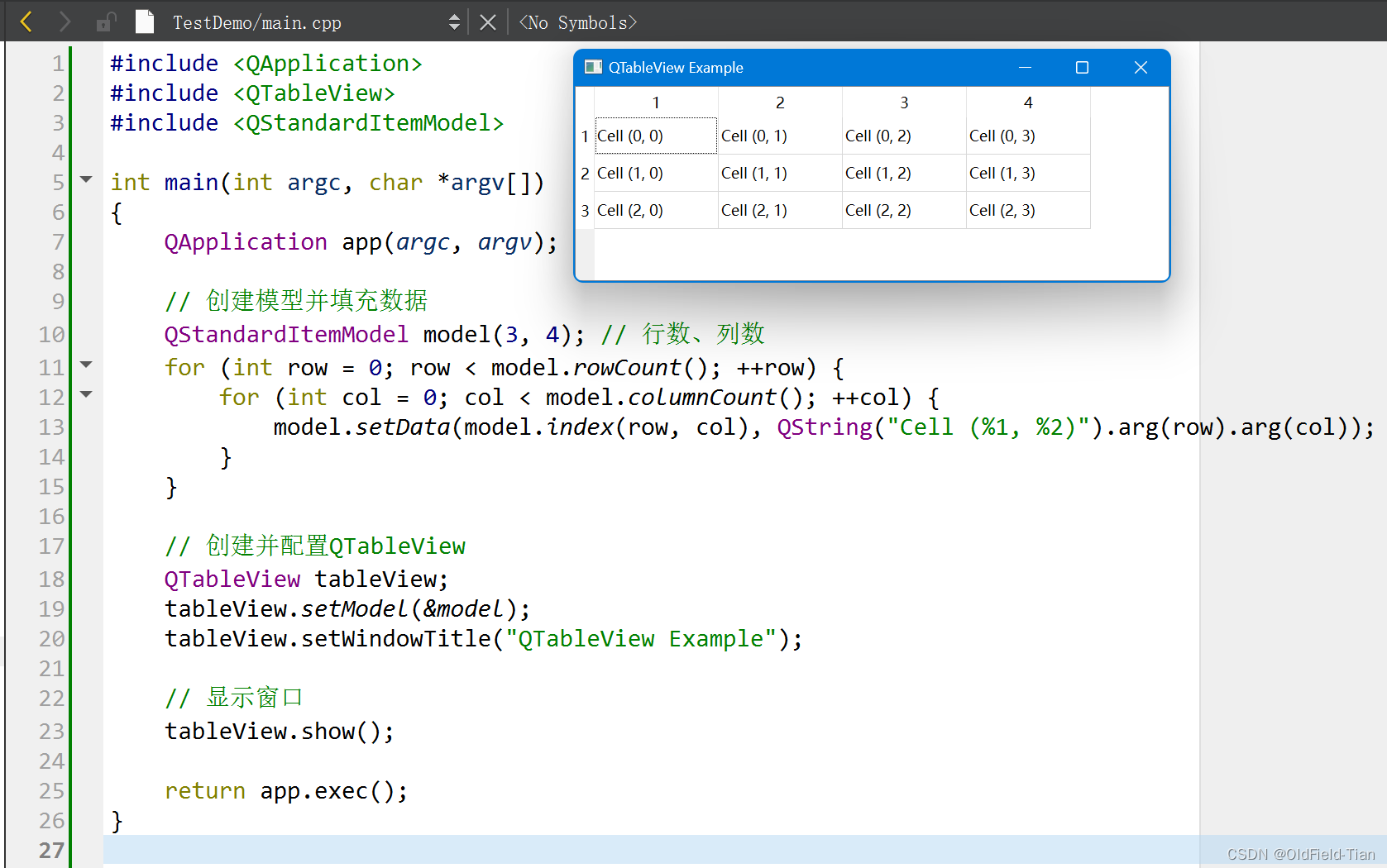Select row header 3 in table
The width and height of the screenshot is (1387, 868).
click(585, 210)
